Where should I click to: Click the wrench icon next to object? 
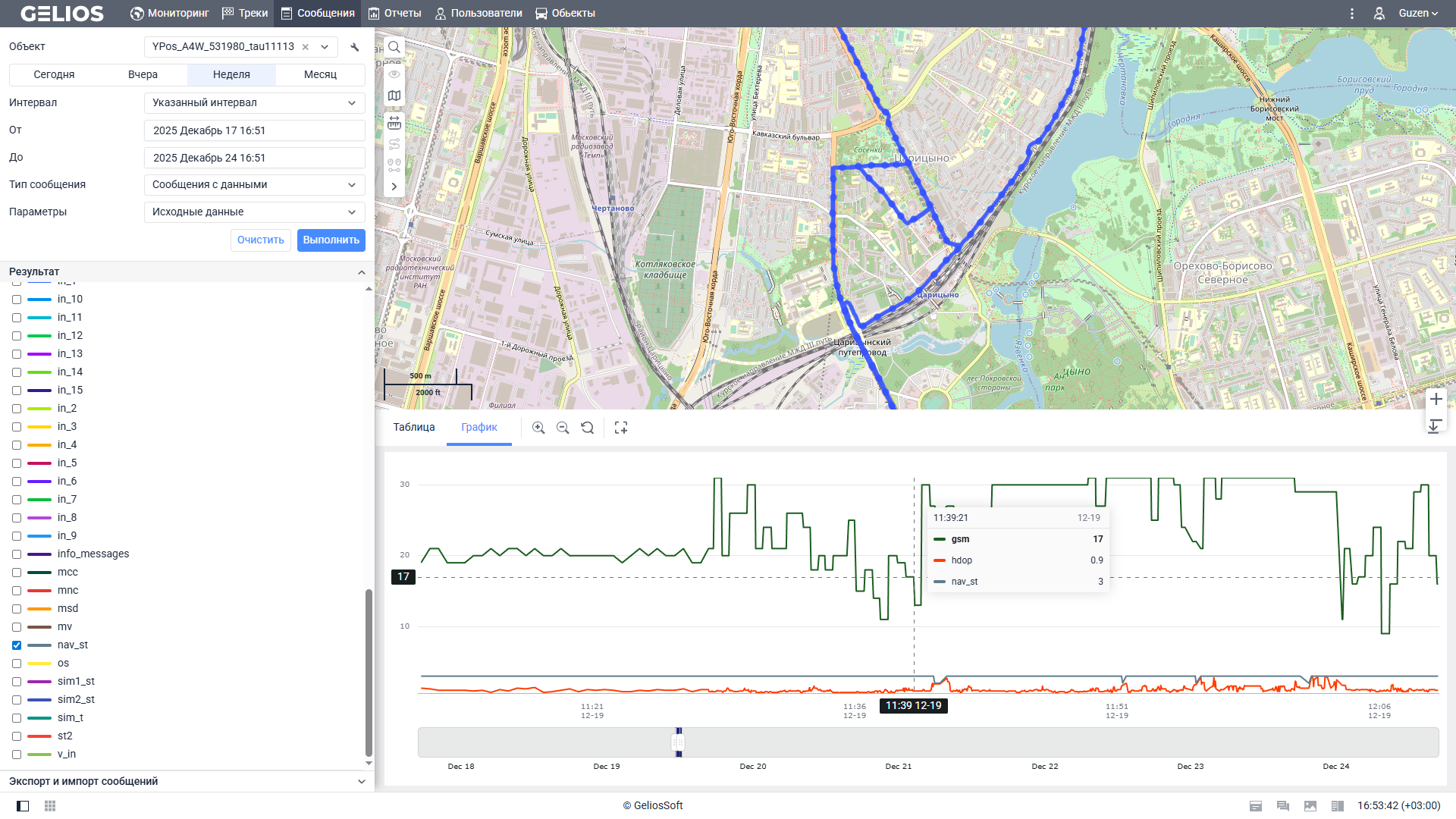355,47
